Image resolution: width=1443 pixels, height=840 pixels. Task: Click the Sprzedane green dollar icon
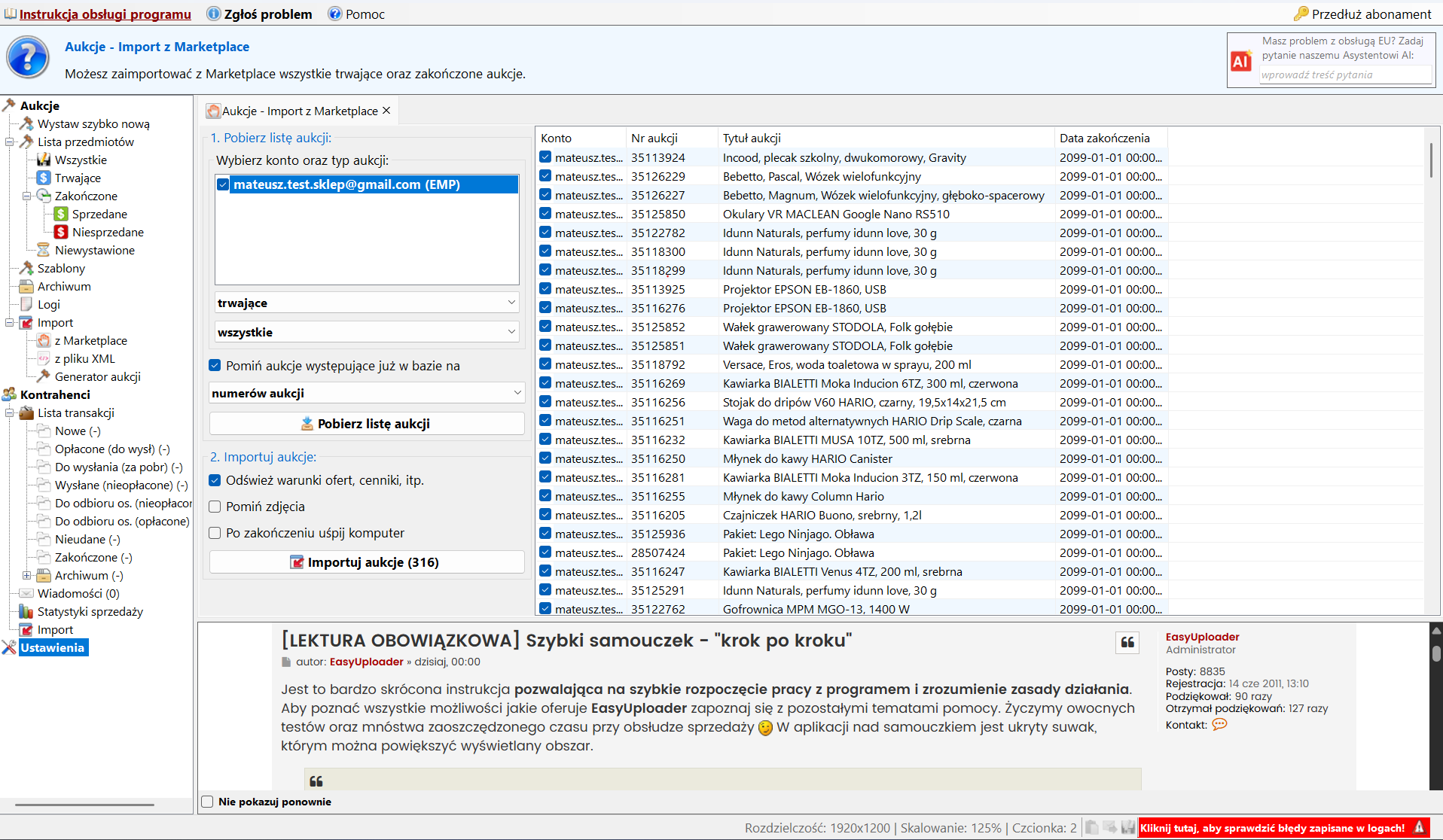coord(61,215)
